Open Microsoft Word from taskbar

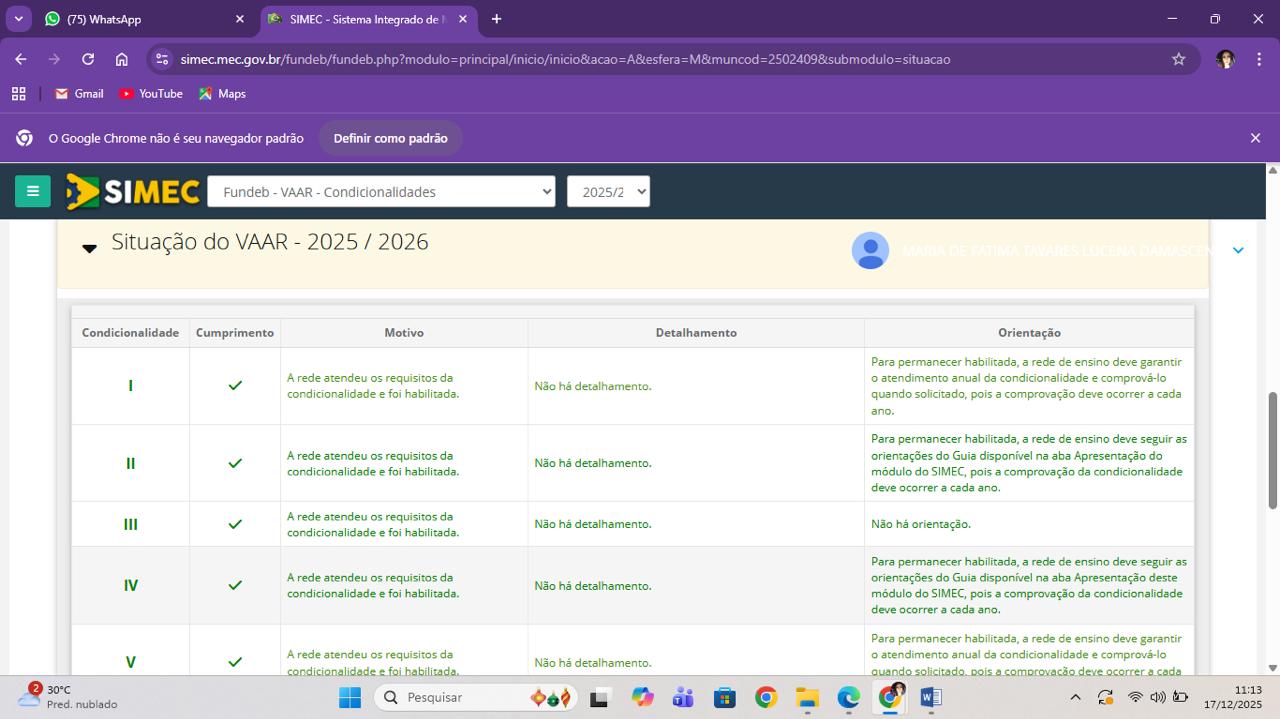(x=930, y=697)
